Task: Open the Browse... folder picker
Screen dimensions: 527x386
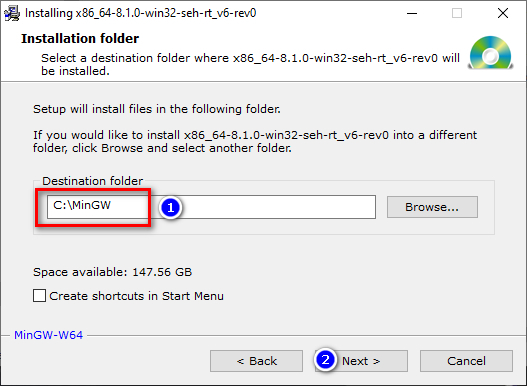Action: [x=432, y=207]
